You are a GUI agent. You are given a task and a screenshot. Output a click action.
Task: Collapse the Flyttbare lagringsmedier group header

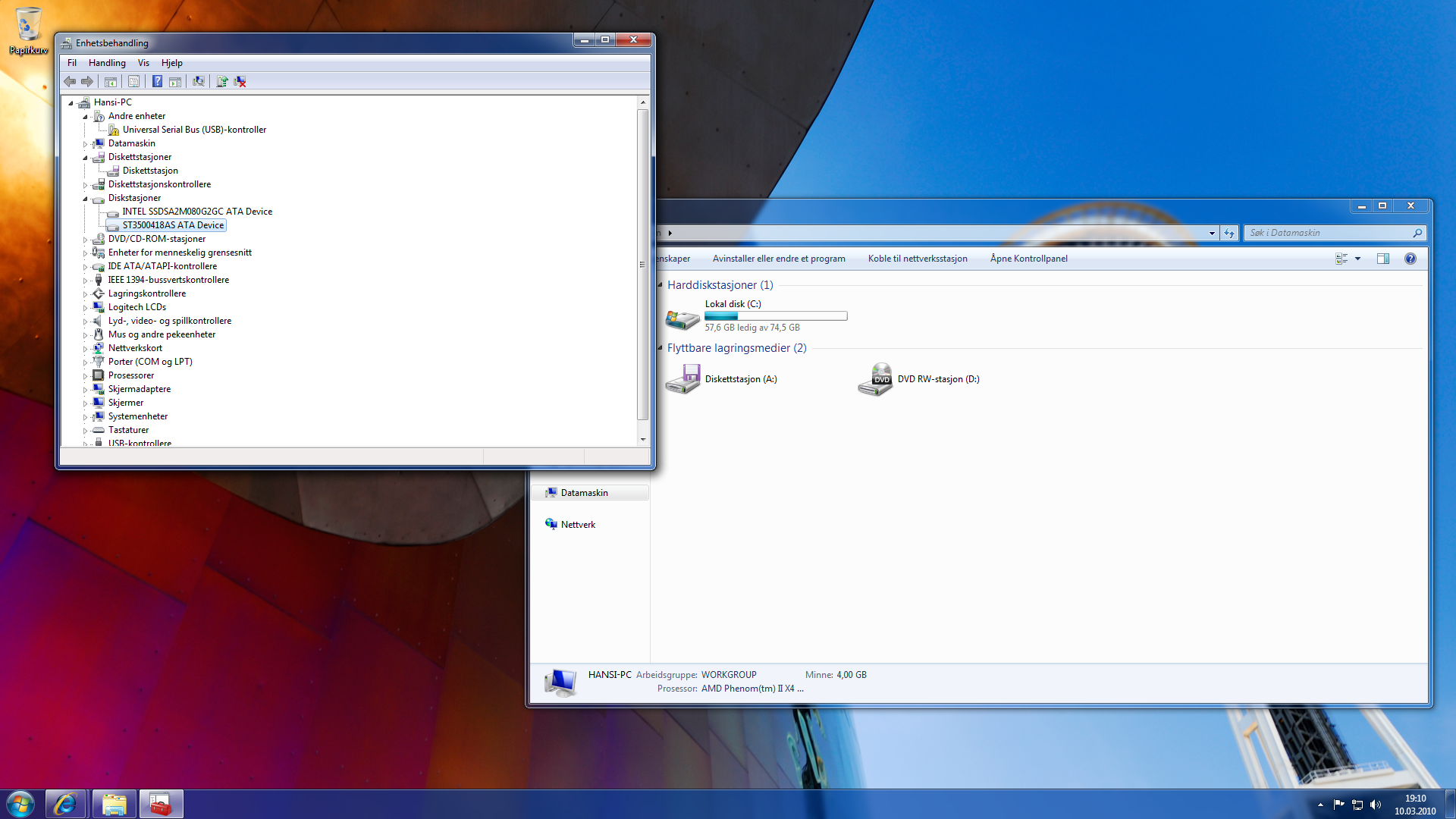660,348
